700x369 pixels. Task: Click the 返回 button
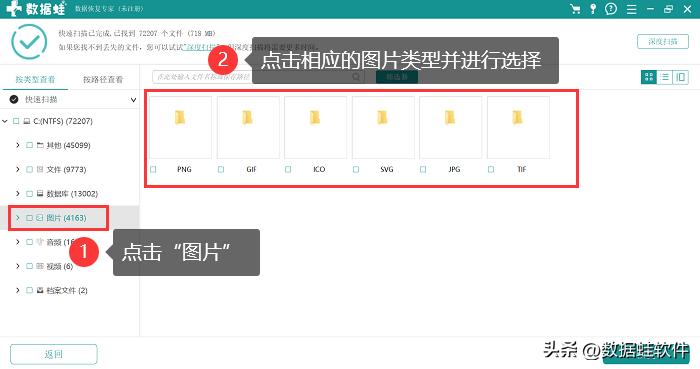pyautogui.click(x=54, y=354)
